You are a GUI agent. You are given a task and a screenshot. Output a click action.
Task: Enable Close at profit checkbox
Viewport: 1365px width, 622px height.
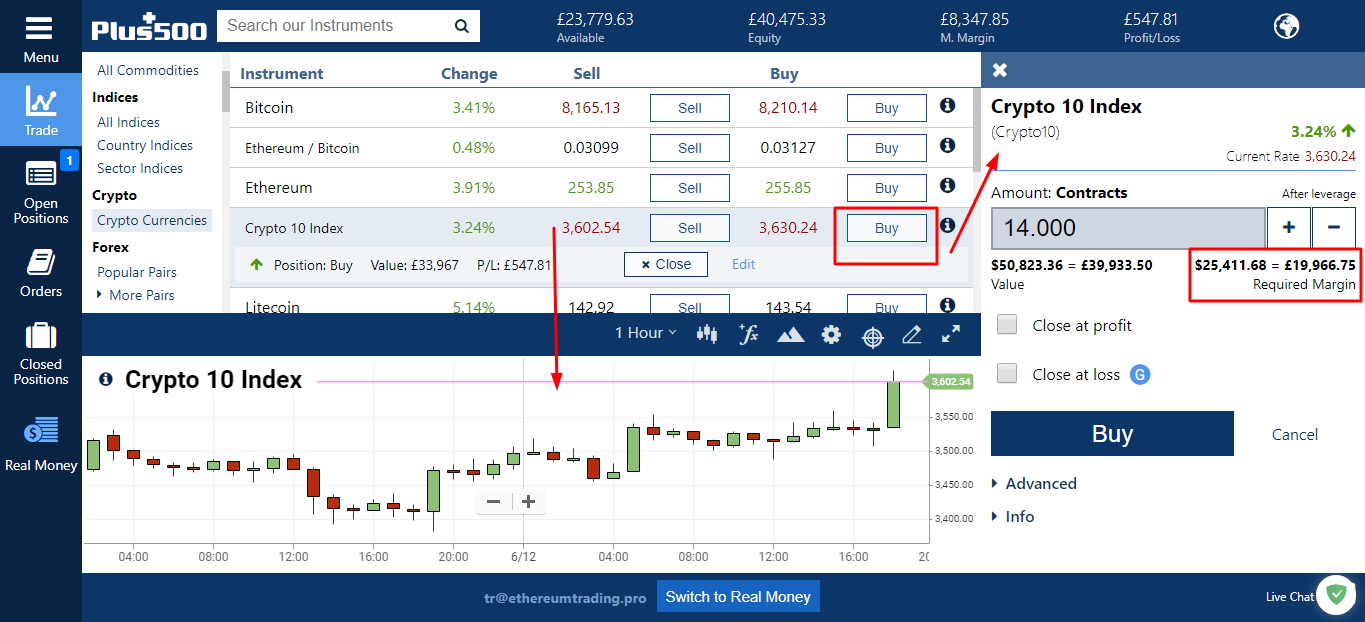click(1008, 325)
